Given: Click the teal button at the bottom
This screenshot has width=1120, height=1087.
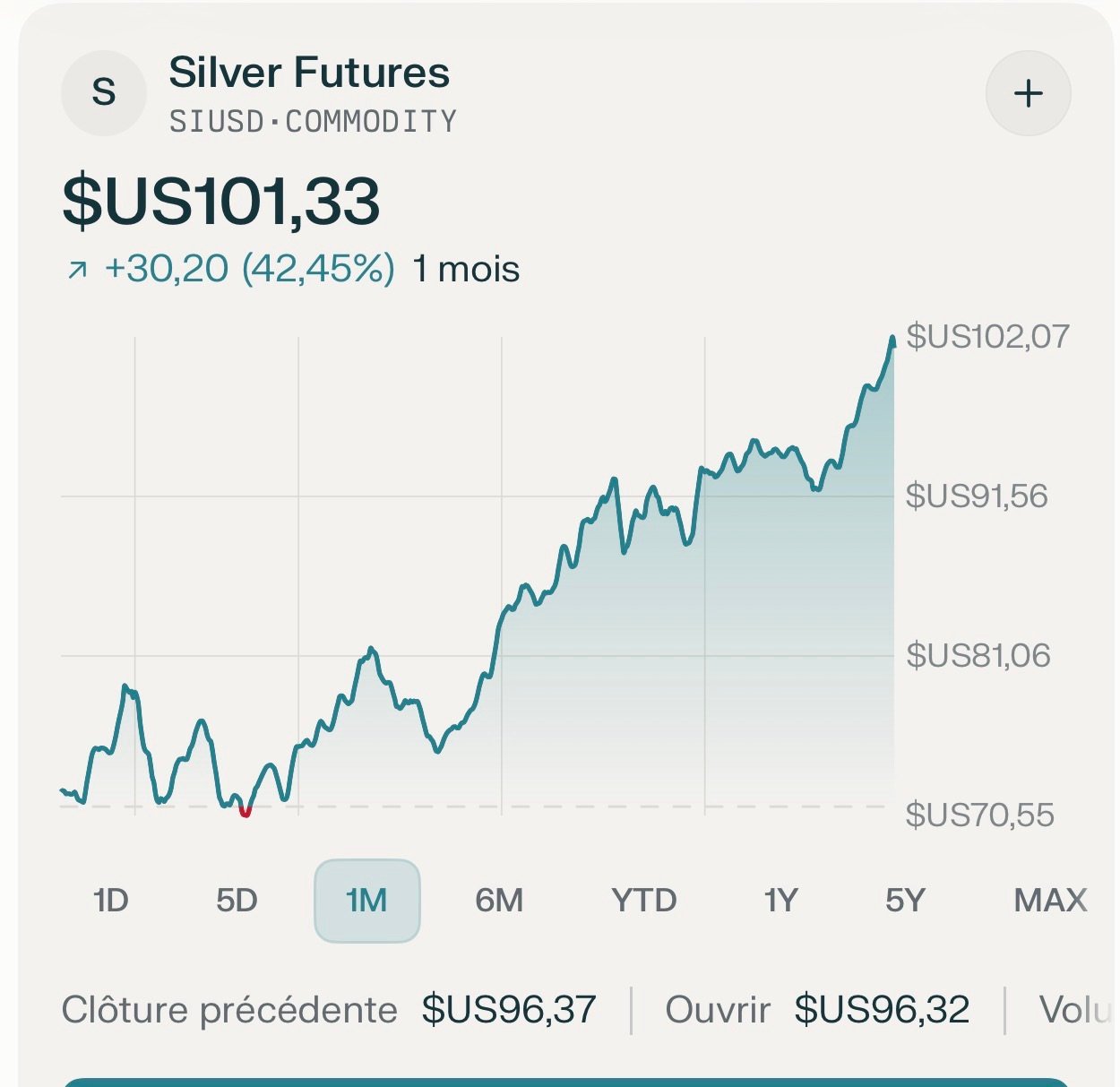Looking at the screenshot, I should [564, 1082].
